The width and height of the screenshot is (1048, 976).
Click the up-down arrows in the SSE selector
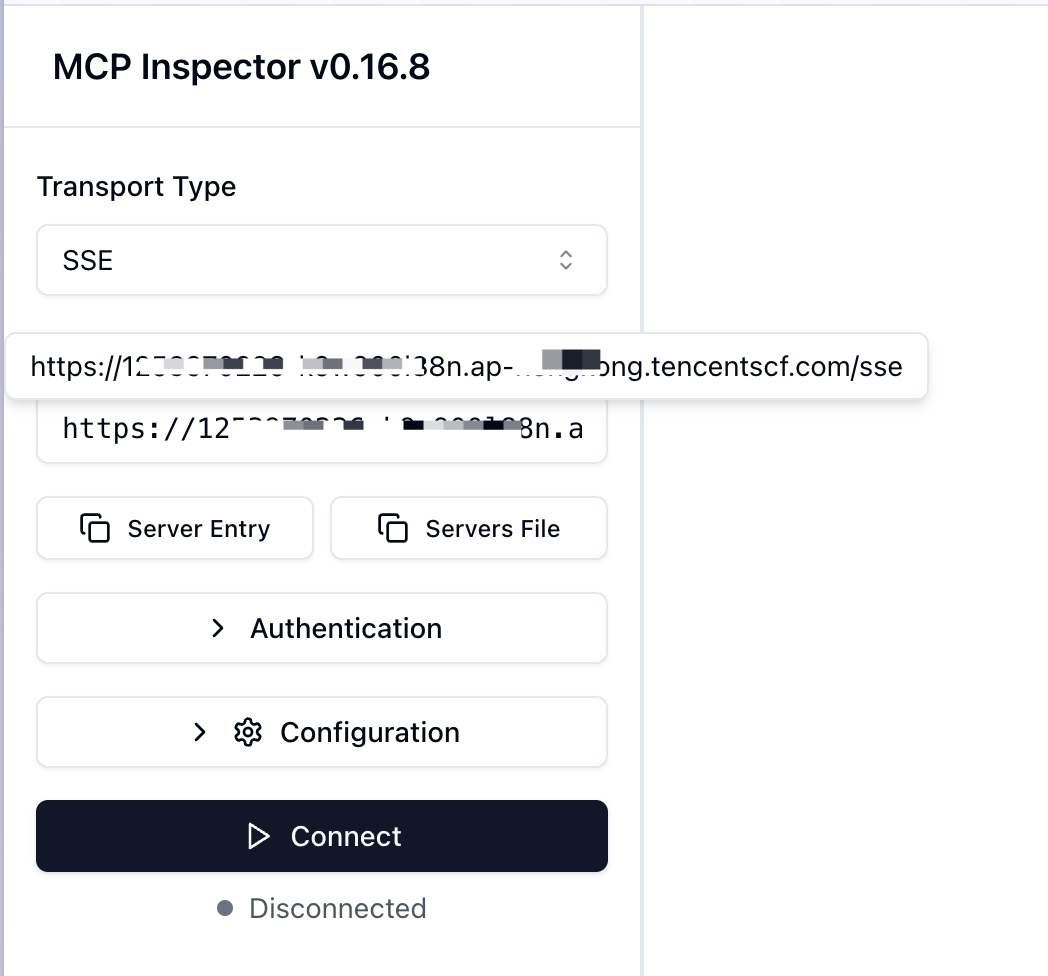(x=566, y=260)
